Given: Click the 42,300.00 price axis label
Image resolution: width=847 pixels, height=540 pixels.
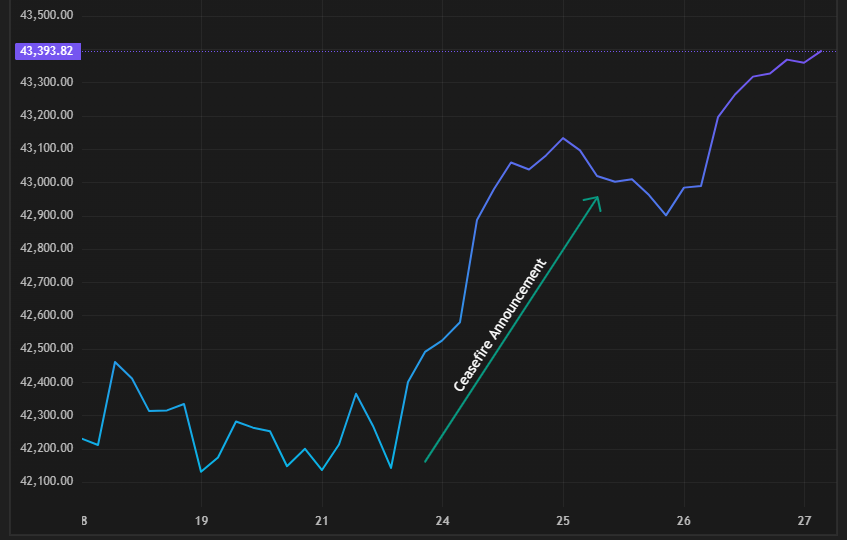Looking at the screenshot, I should tap(46, 415).
